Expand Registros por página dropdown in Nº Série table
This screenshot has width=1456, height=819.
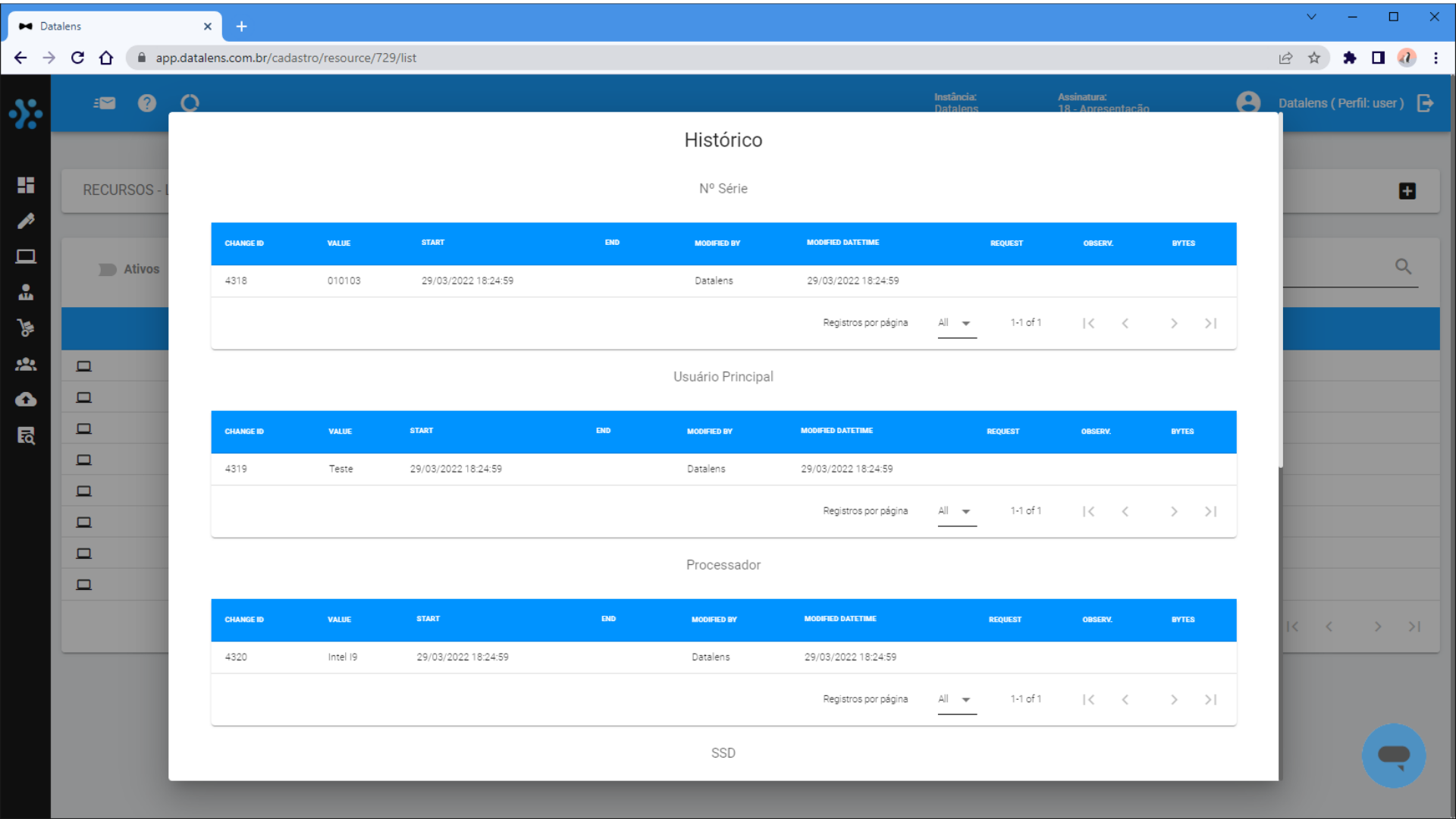956,323
